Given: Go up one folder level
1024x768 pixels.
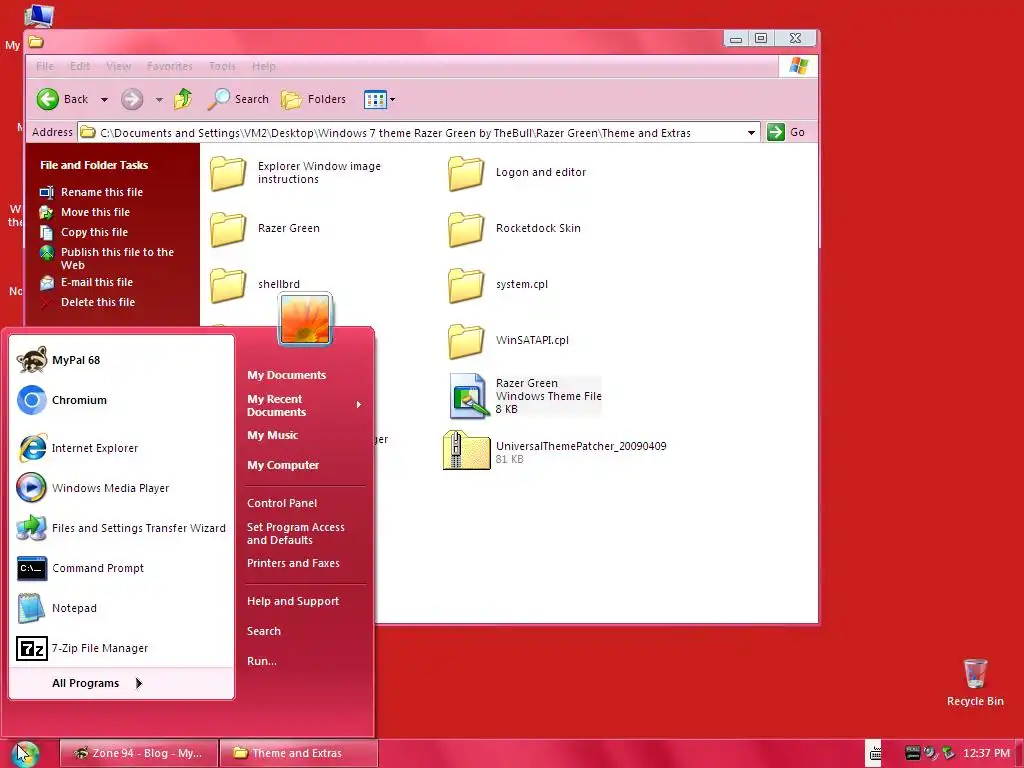Looking at the screenshot, I should (184, 99).
